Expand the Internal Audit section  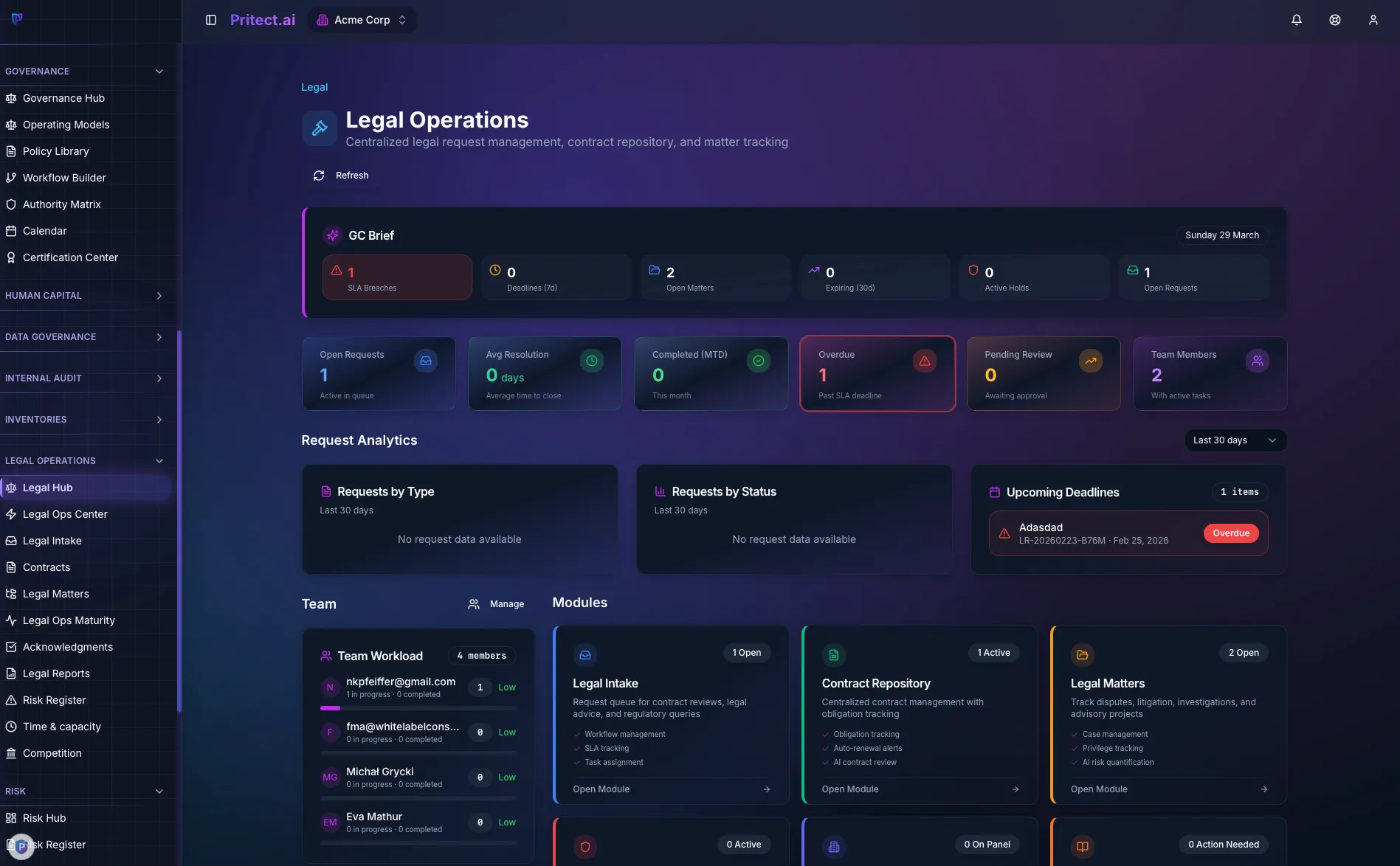(84, 378)
